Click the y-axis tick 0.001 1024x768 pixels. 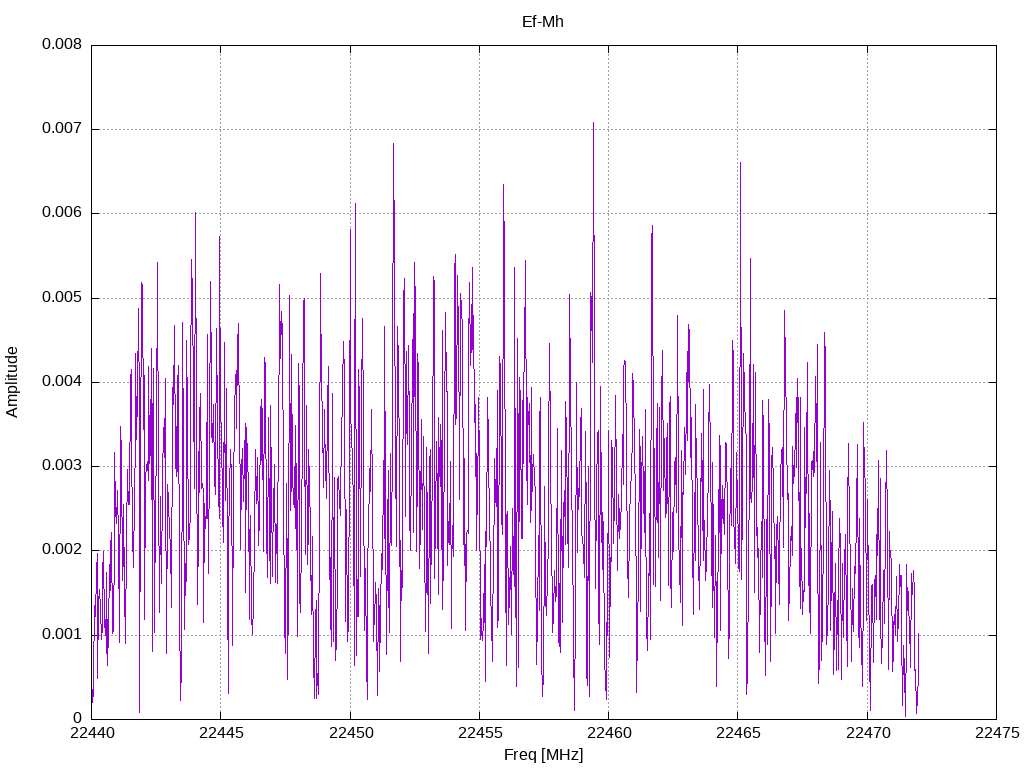coord(62,635)
